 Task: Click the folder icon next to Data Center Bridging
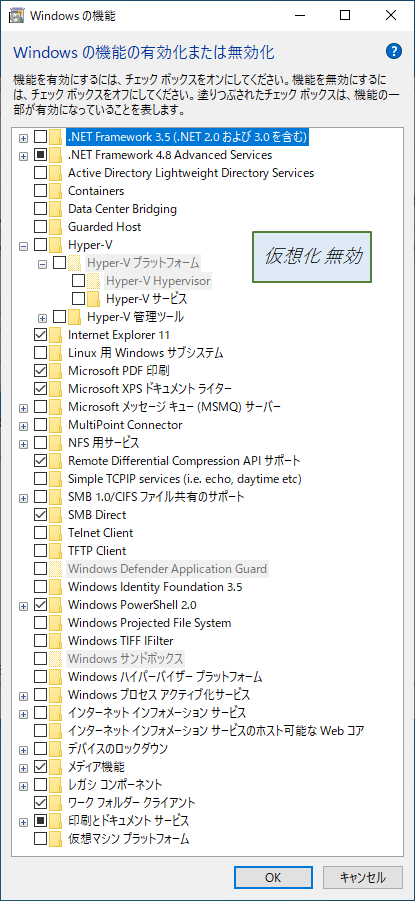coord(55,209)
